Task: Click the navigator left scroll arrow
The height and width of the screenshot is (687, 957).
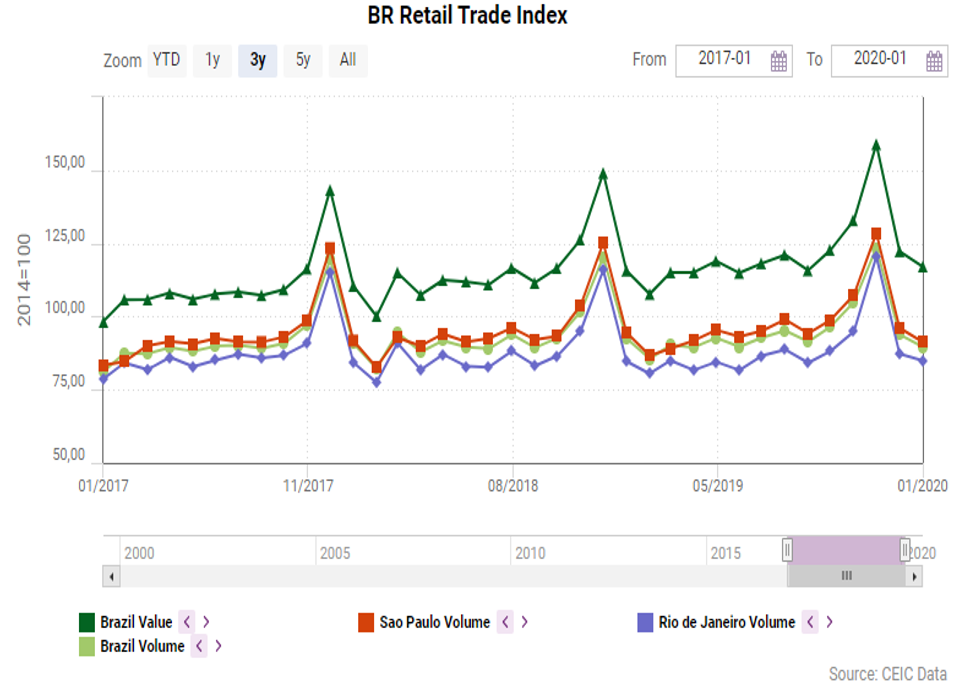Action: pyautogui.click(x=111, y=577)
